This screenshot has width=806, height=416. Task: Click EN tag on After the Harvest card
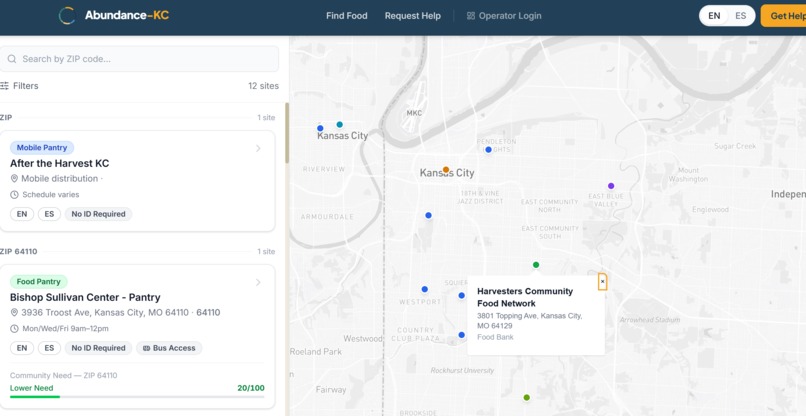[x=22, y=214]
